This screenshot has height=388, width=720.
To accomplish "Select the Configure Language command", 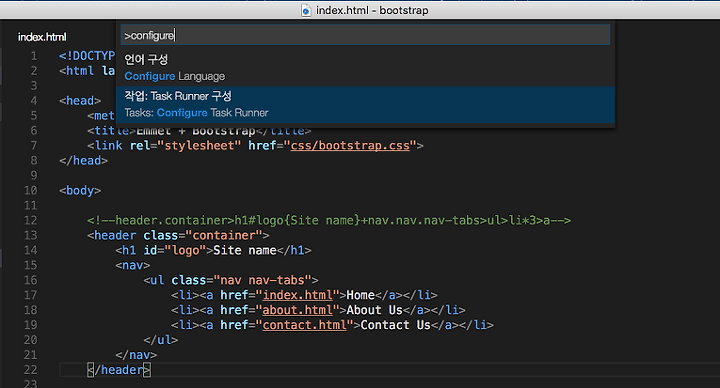I will click(x=365, y=68).
